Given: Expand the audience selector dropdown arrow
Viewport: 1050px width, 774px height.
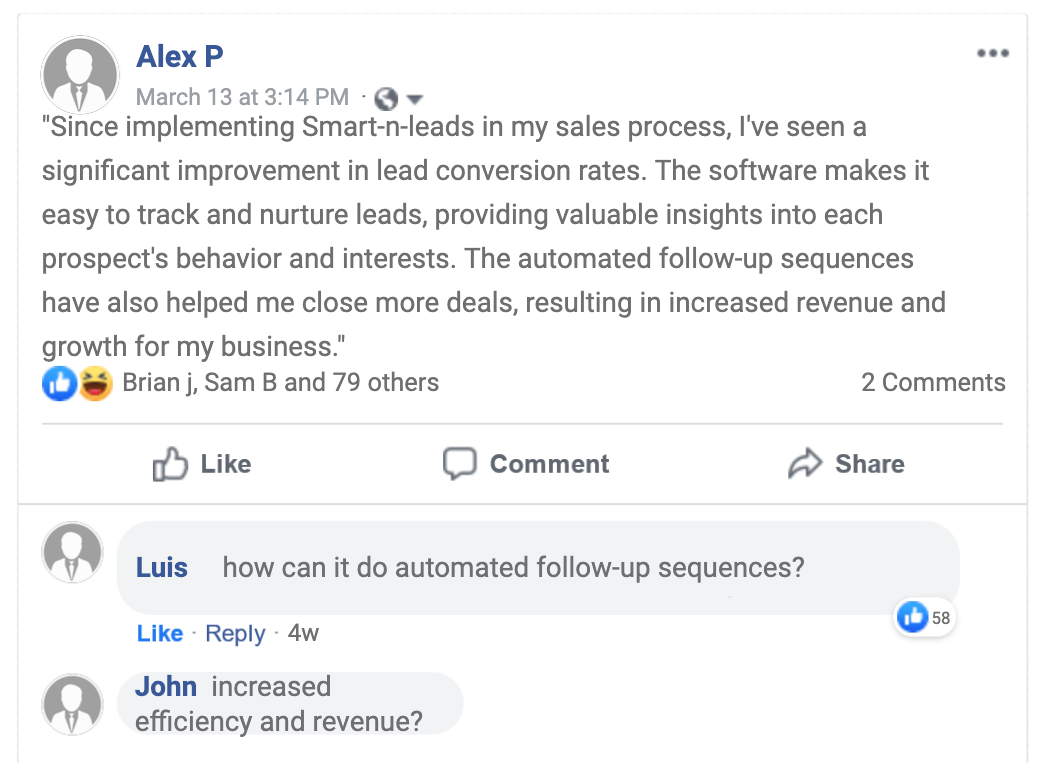Looking at the screenshot, I should (x=414, y=99).
